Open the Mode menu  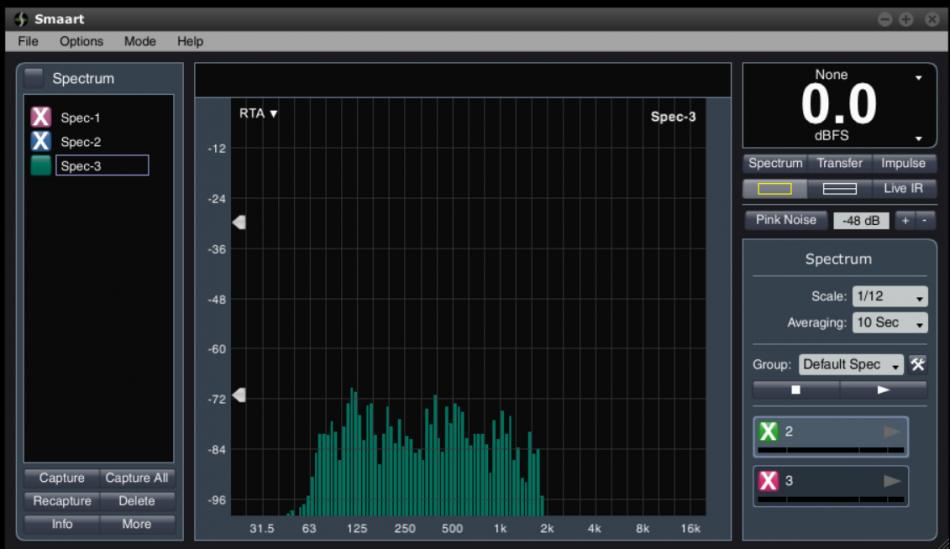tap(140, 41)
